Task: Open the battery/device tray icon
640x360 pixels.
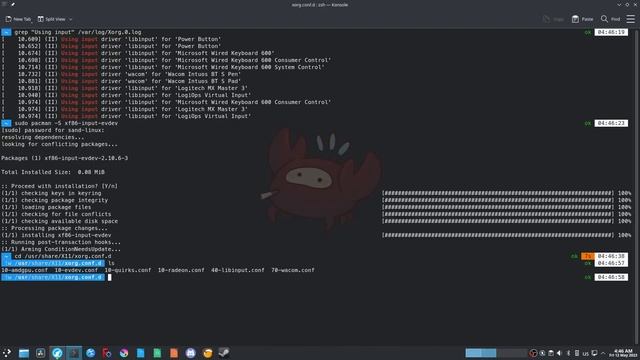Action: click(x=577, y=353)
